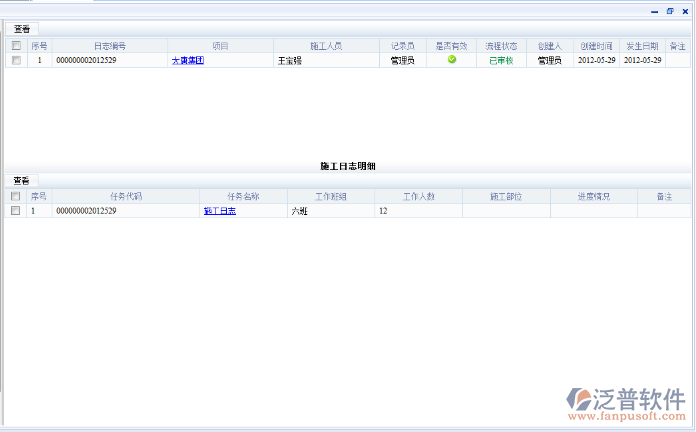Click the green valid-status check icon
Image resolution: width=696 pixels, height=432 pixels.
pyautogui.click(x=452, y=60)
